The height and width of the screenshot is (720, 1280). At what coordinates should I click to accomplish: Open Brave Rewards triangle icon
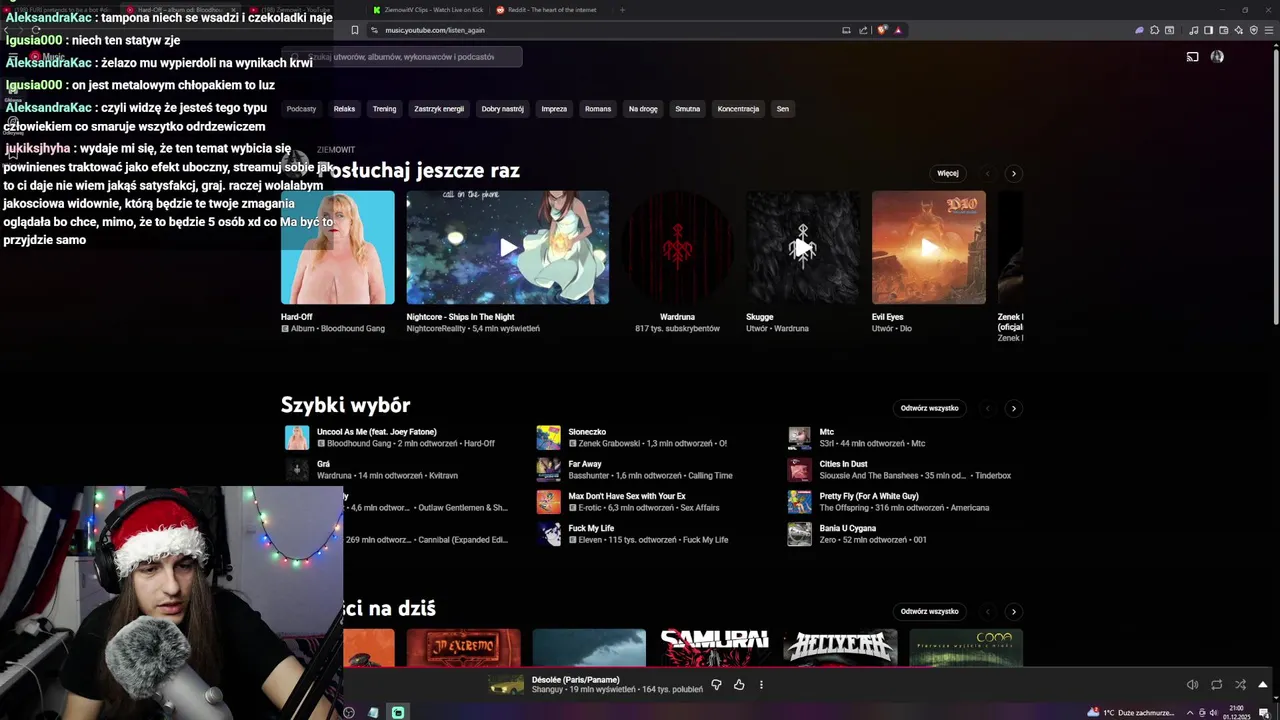[898, 30]
